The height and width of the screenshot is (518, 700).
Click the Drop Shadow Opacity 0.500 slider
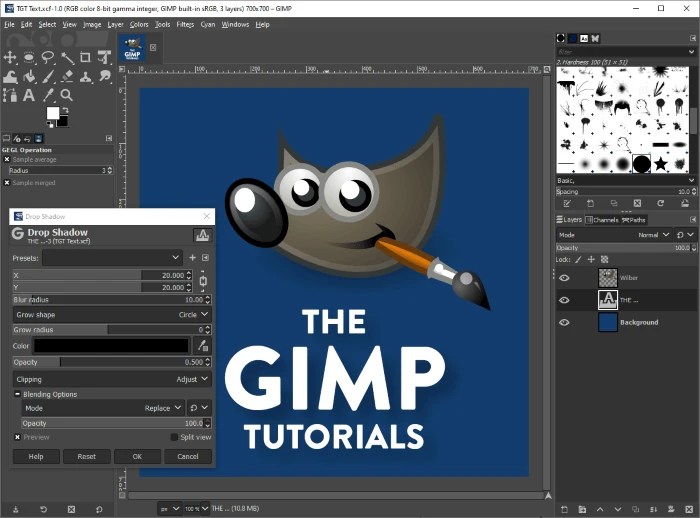click(x=112, y=362)
